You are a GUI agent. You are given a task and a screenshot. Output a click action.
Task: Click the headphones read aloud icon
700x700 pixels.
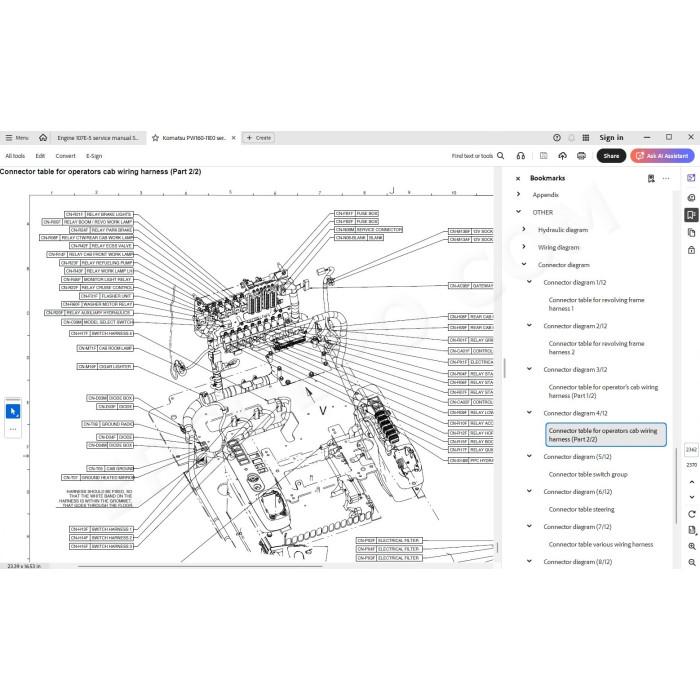521,155
